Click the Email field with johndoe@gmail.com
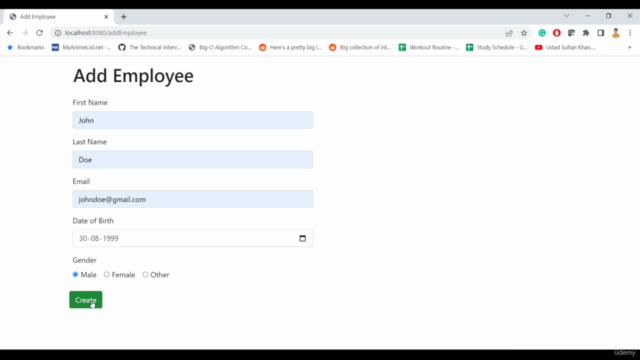Screen dimensions: 640x360 pos(193,199)
